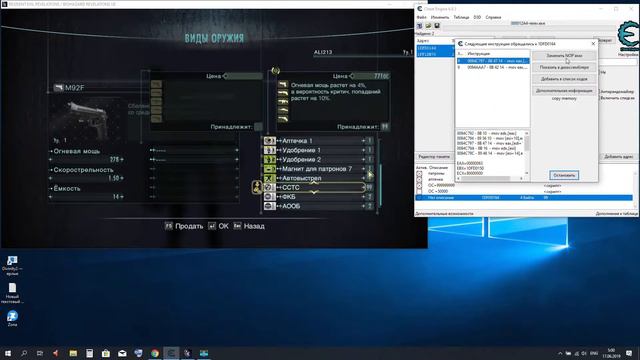Select second instruction row 0094AAA7
640x360 pixels.
pos(493,67)
